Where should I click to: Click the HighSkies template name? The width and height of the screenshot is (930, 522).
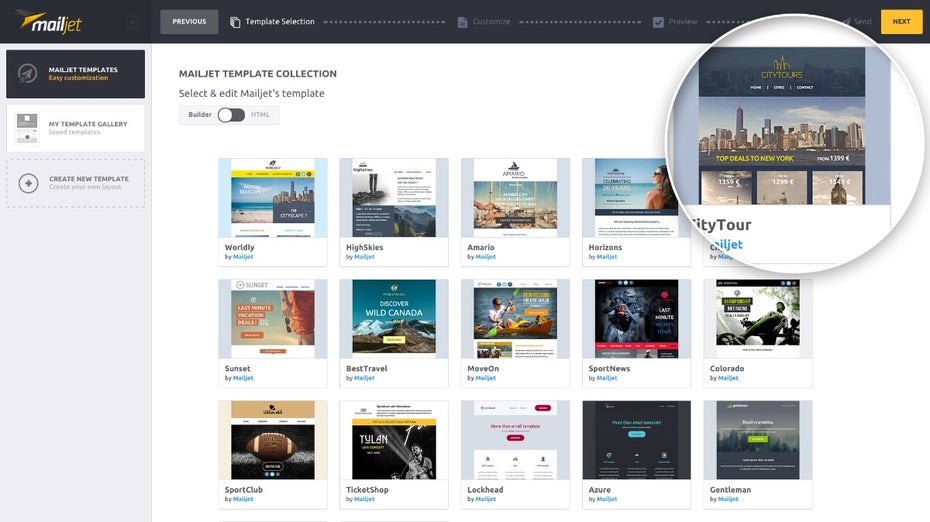coord(365,247)
